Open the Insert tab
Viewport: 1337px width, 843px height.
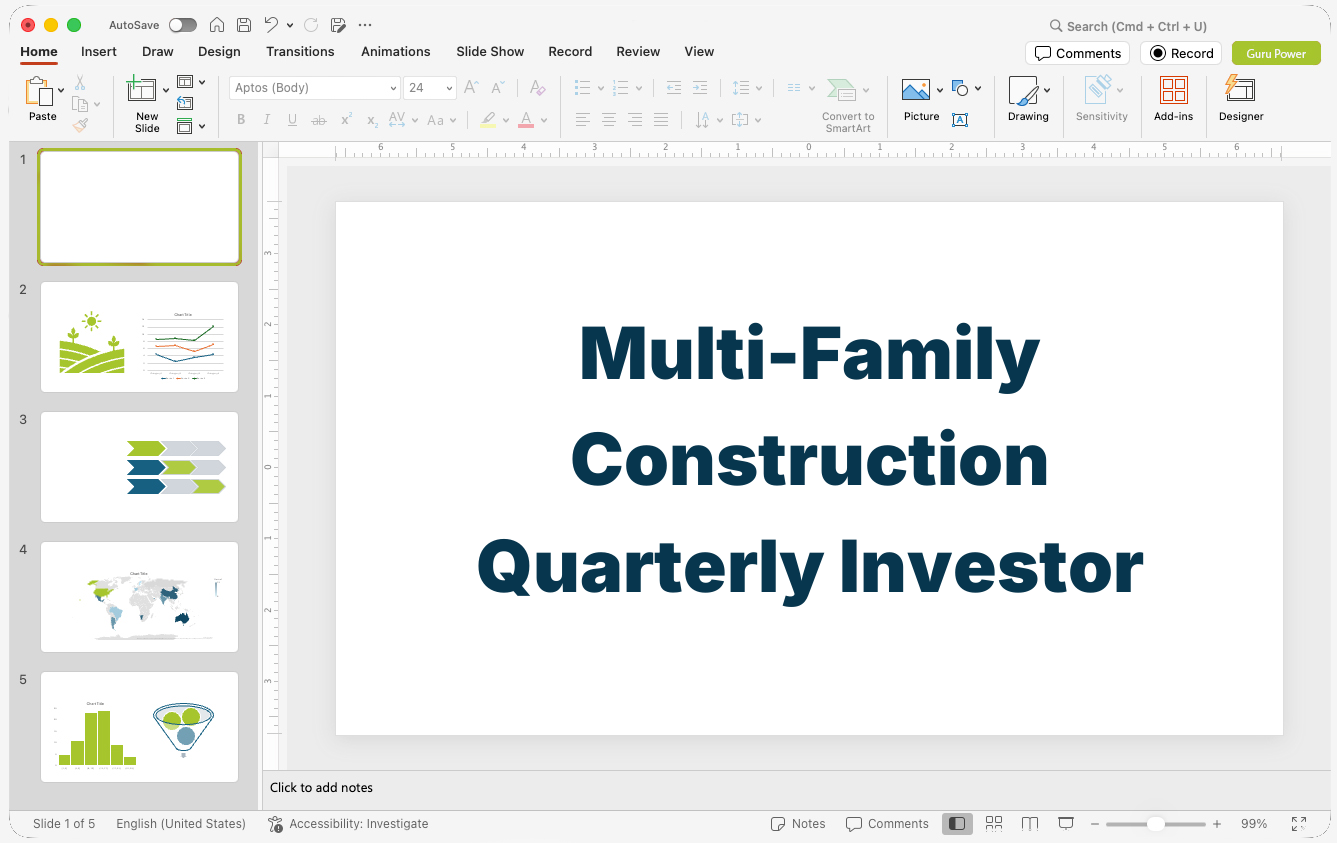[99, 52]
